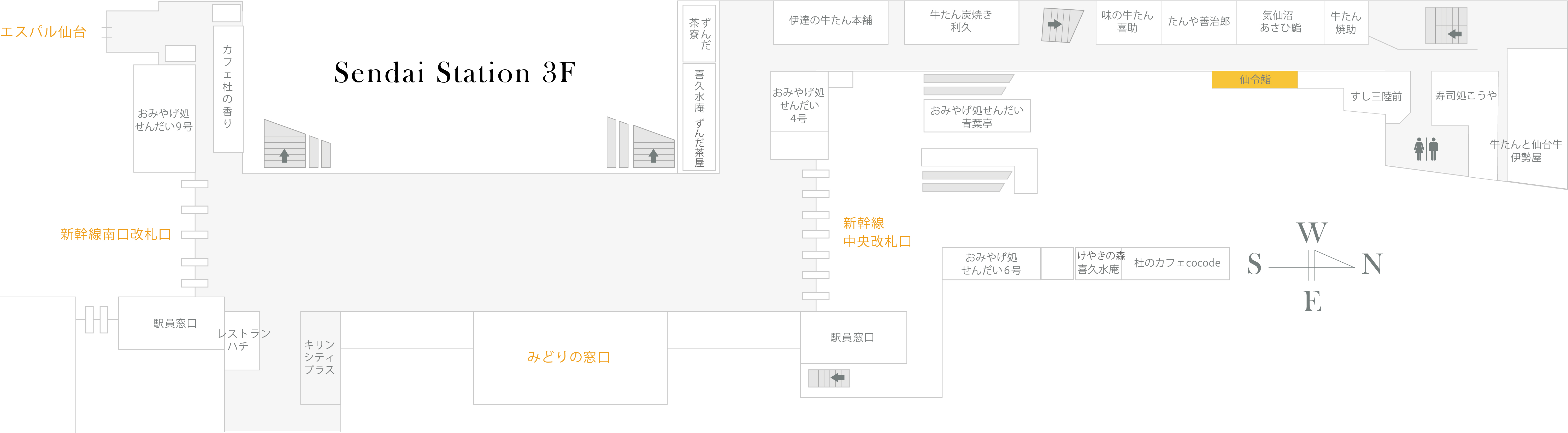The image size is (1568, 433).
Task: Click the up escalator beside カフェ杜の香り
Action: tap(284, 143)
